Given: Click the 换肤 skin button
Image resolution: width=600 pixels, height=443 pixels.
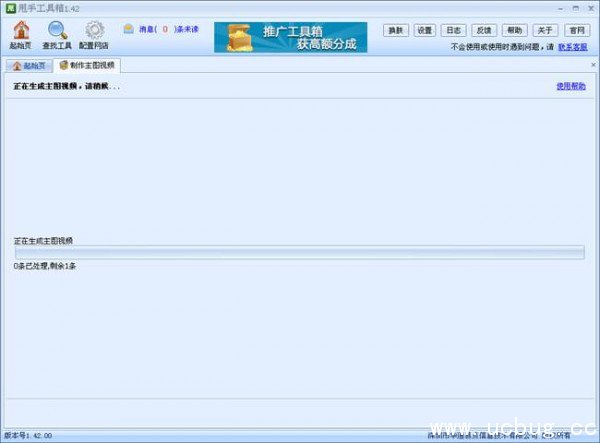Looking at the screenshot, I should point(396,30).
